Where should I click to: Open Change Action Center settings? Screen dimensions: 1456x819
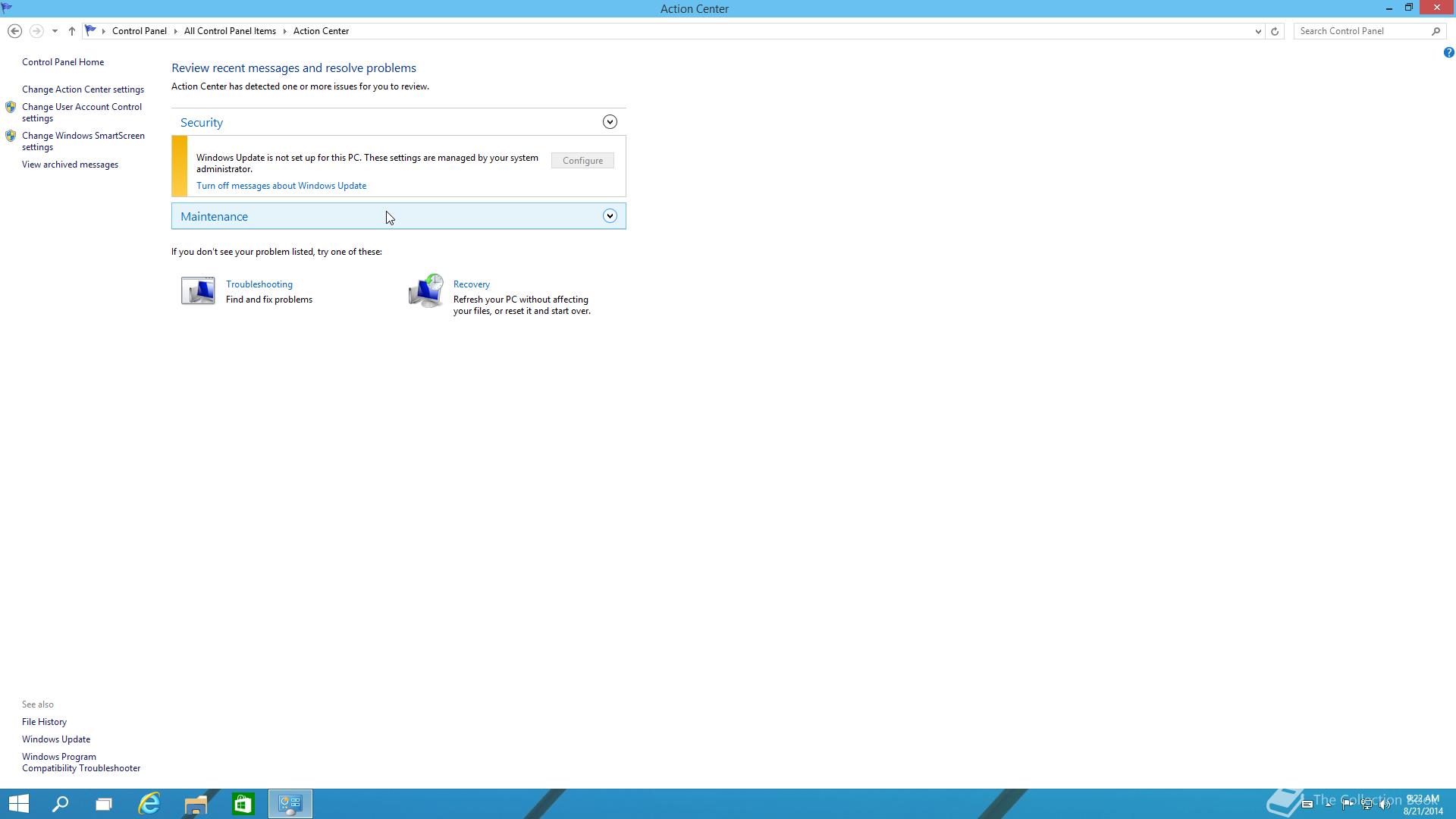(83, 89)
